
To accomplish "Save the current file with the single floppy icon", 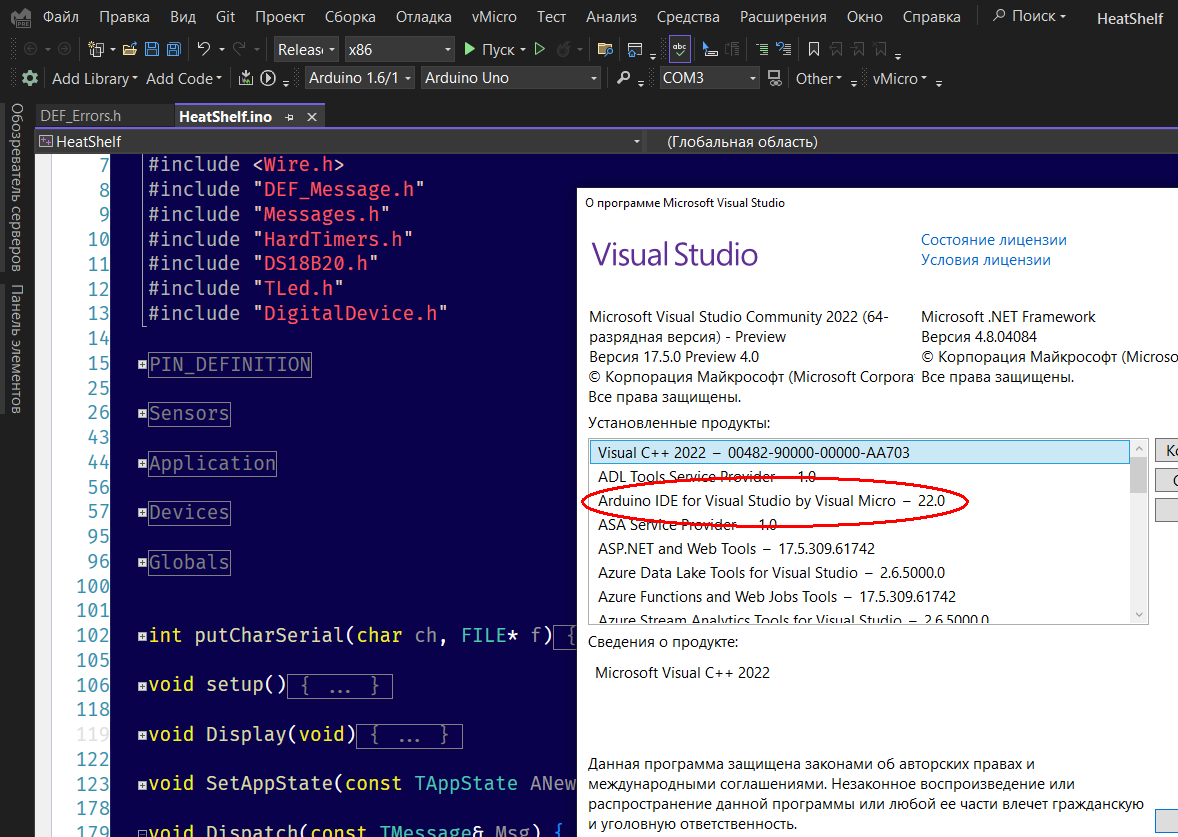I will [152, 50].
